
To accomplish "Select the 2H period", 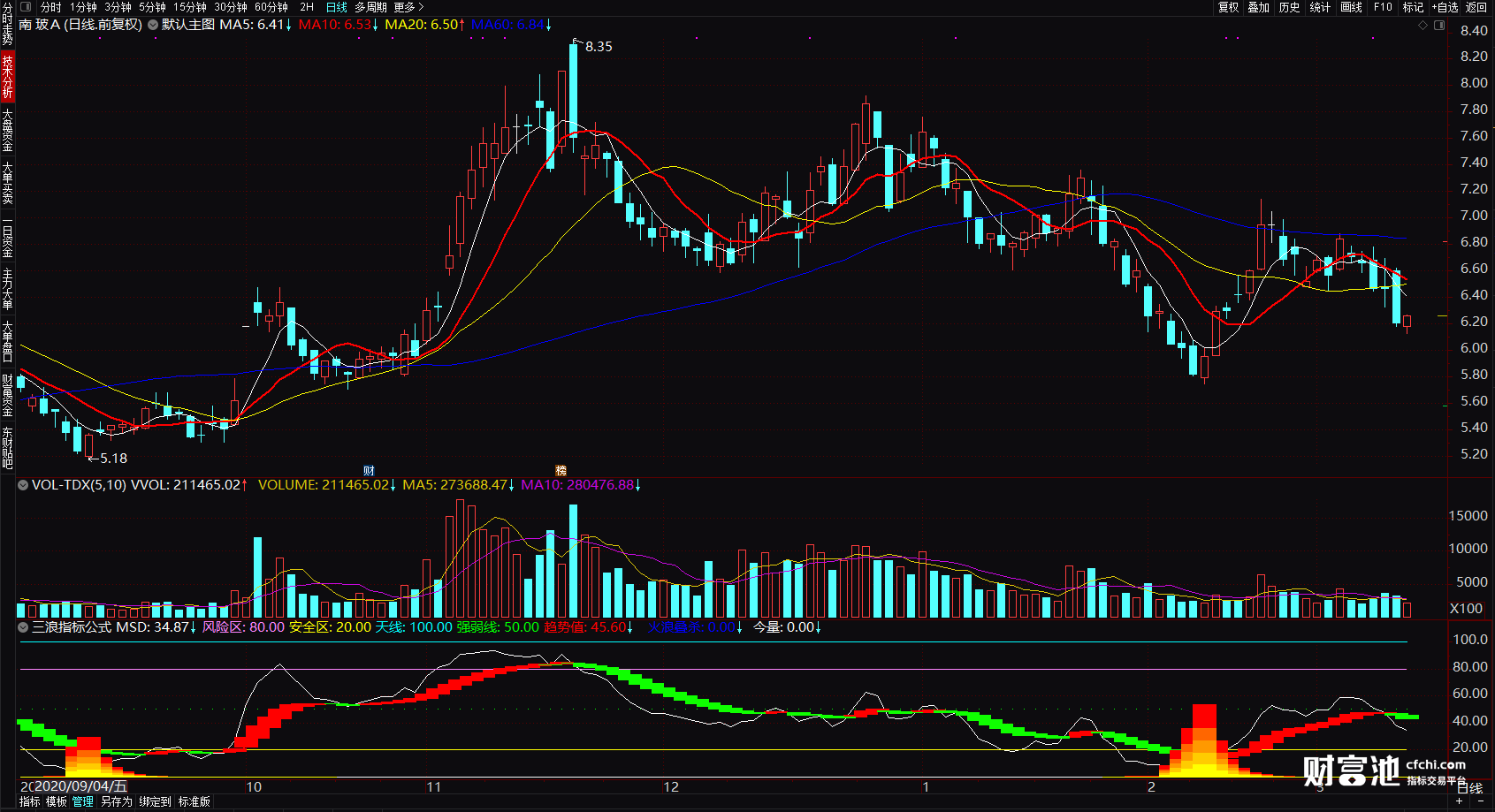I will (x=307, y=7).
